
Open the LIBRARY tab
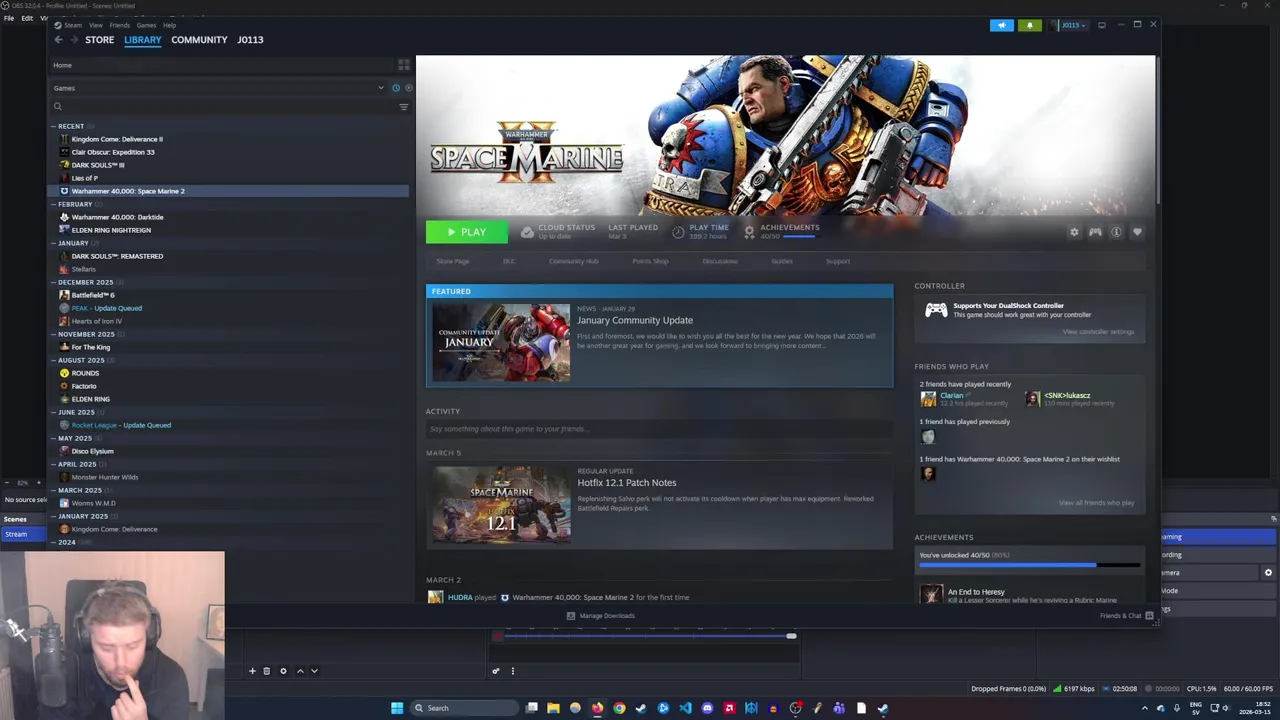click(142, 40)
